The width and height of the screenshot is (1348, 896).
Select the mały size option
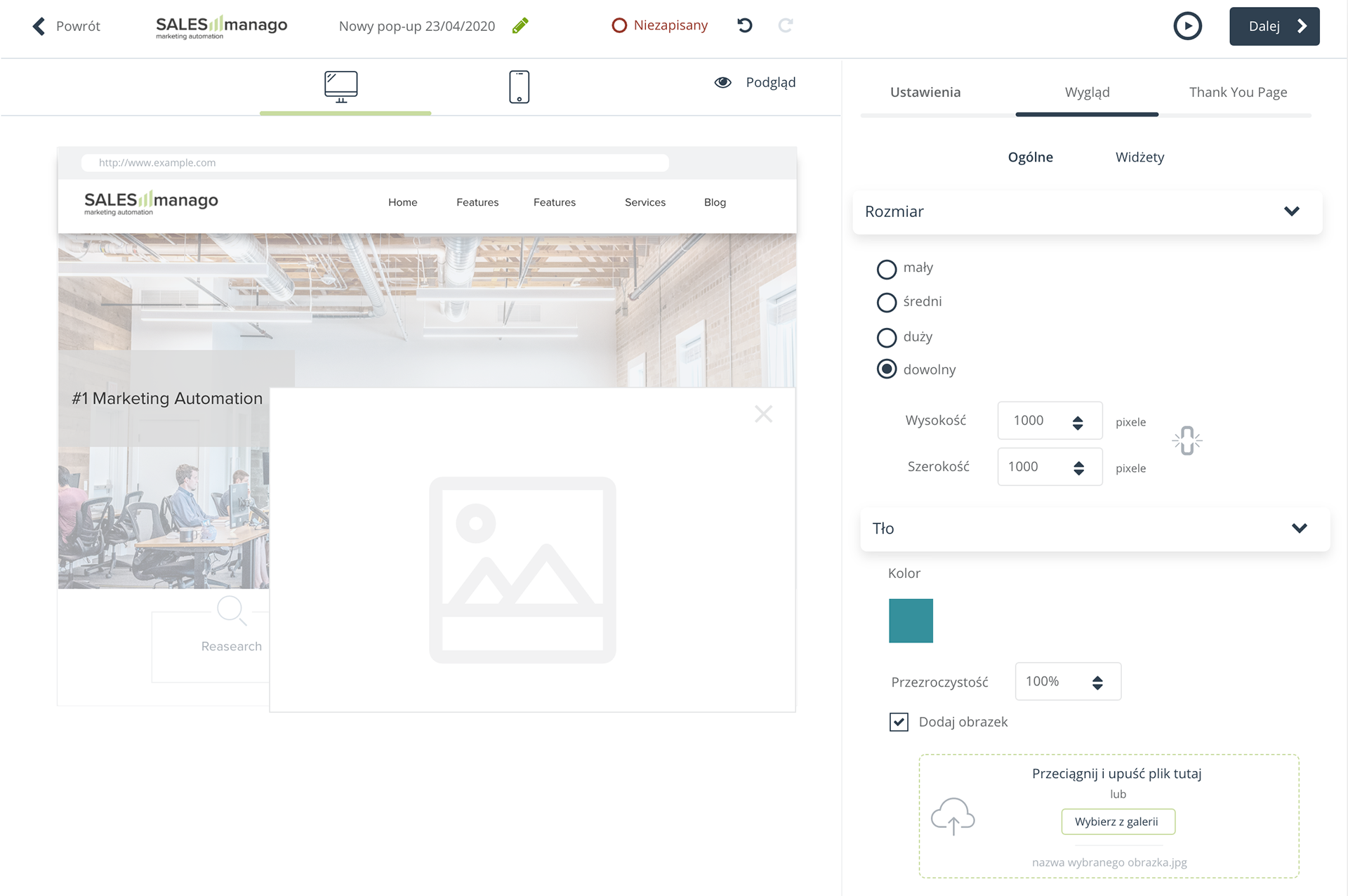pyautogui.click(x=887, y=269)
